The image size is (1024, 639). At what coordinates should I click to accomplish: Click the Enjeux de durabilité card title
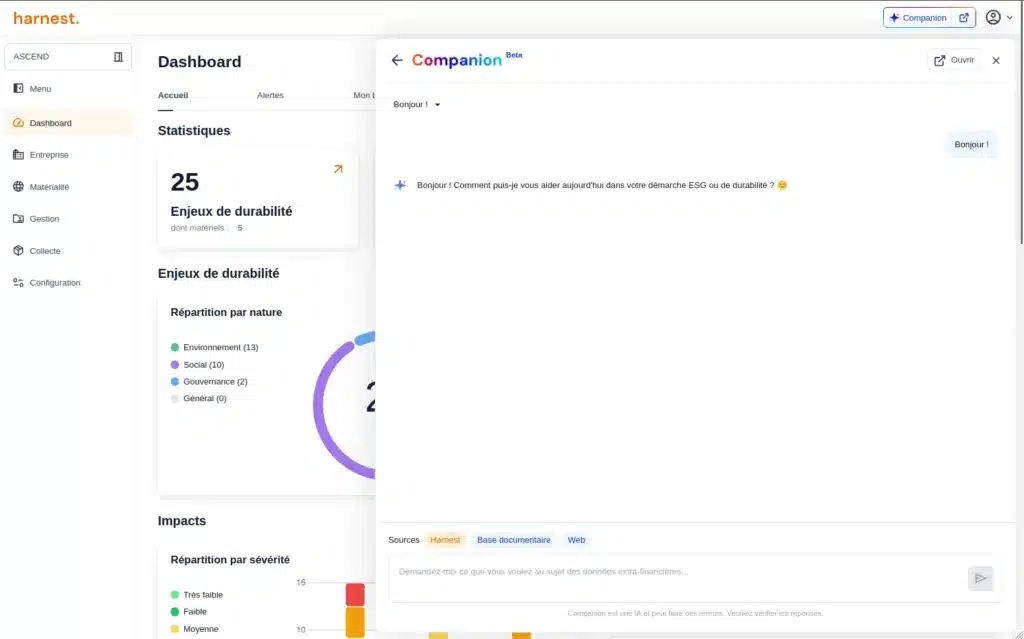[x=231, y=212]
